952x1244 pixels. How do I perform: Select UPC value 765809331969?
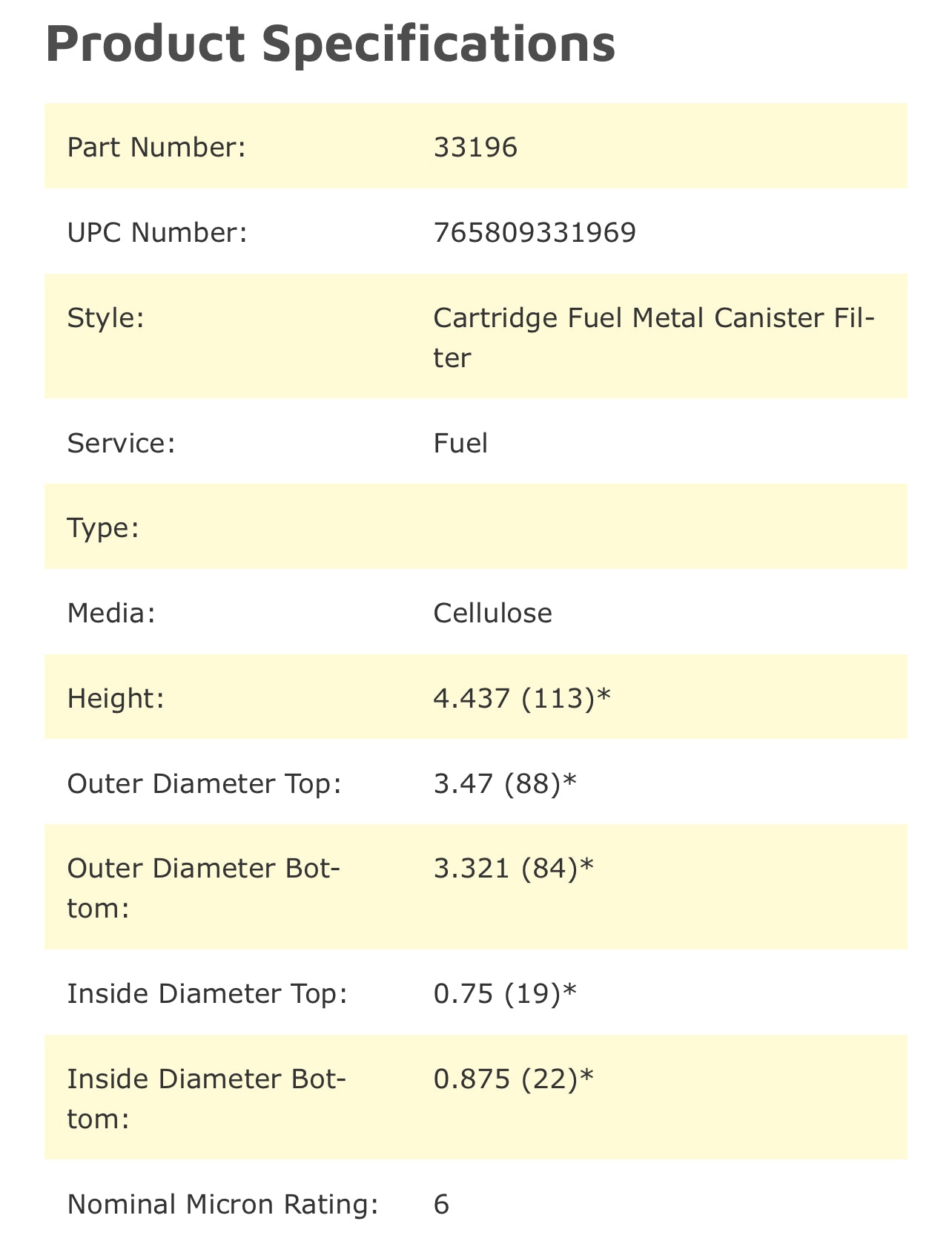point(535,232)
